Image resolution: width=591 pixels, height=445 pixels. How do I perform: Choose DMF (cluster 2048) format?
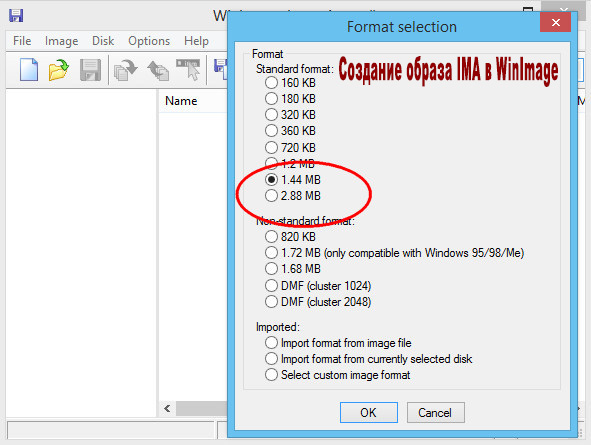click(x=318, y=302)
